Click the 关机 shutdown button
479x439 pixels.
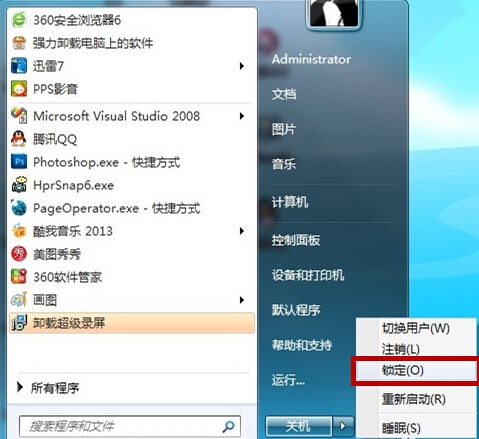coord(299,426)
